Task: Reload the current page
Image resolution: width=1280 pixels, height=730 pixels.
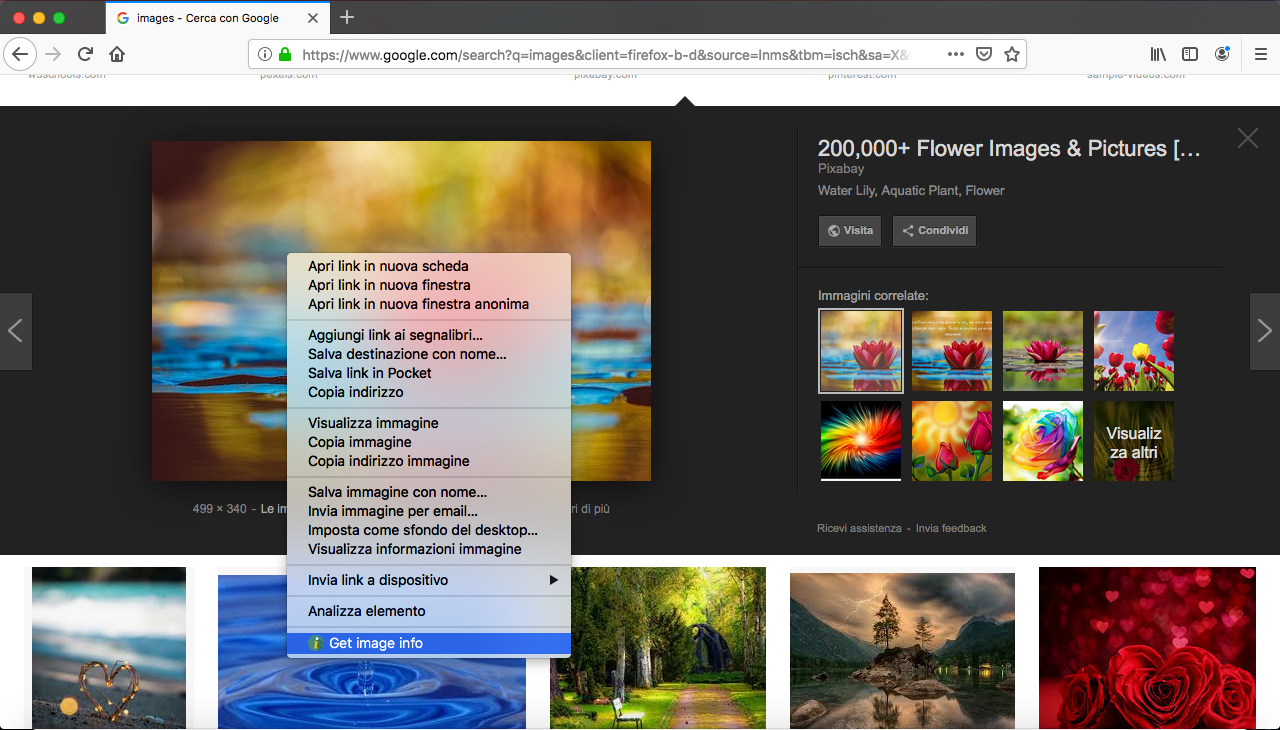Action: tap(85, 54)
